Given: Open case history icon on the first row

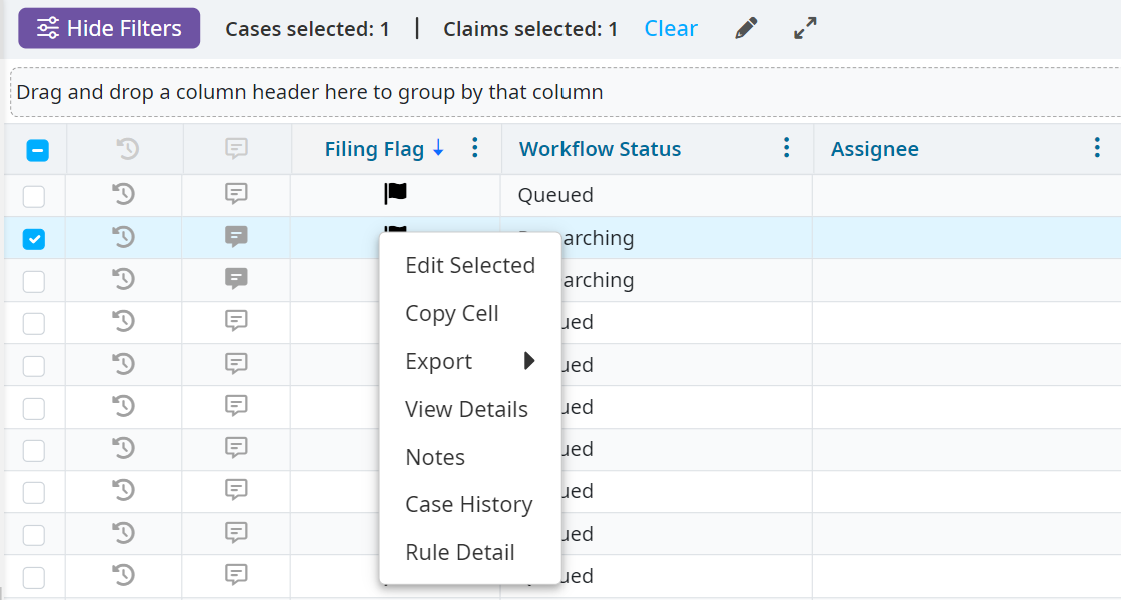Looking at the screenshot, I should (122, 194).
